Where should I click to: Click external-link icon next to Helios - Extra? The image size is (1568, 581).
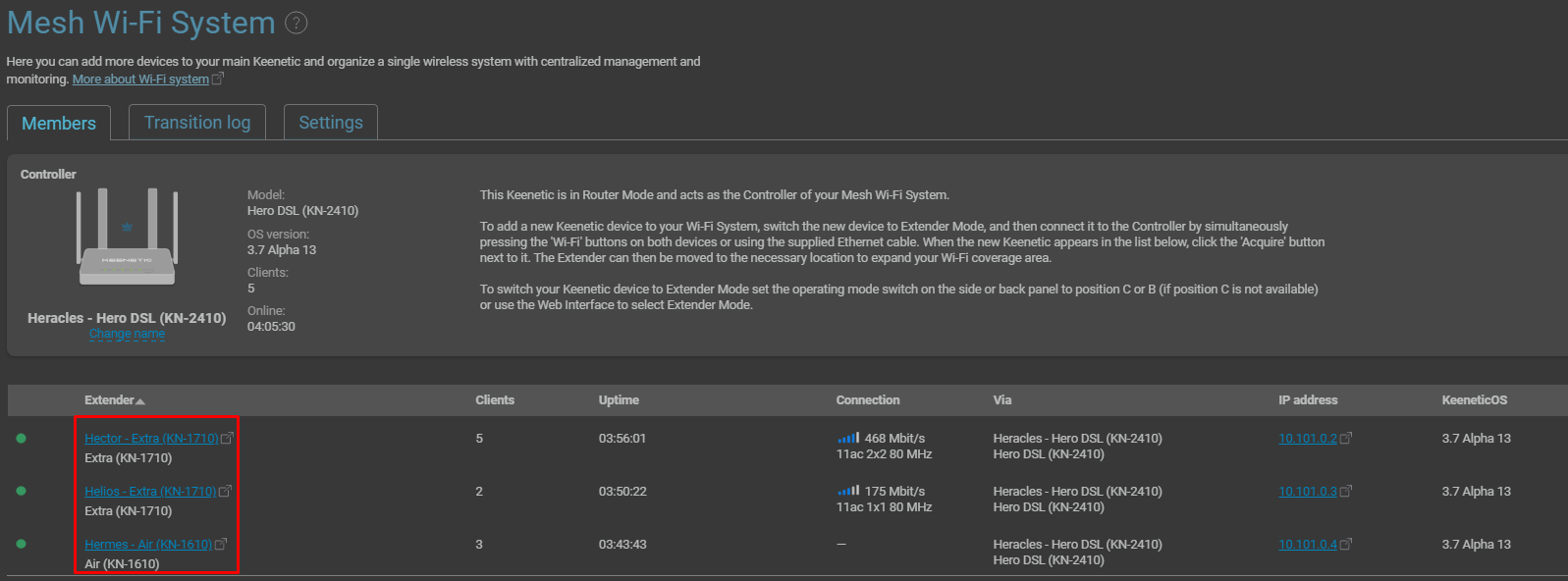tap(225, 492)
